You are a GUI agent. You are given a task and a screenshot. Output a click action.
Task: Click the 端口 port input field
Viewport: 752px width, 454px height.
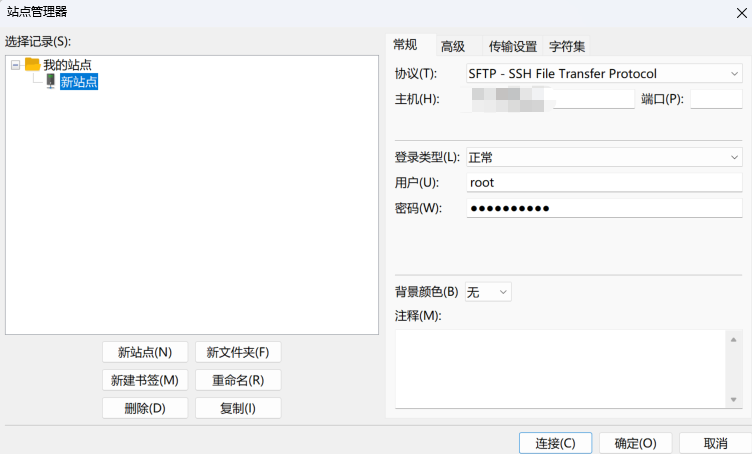tap(714, 99)
